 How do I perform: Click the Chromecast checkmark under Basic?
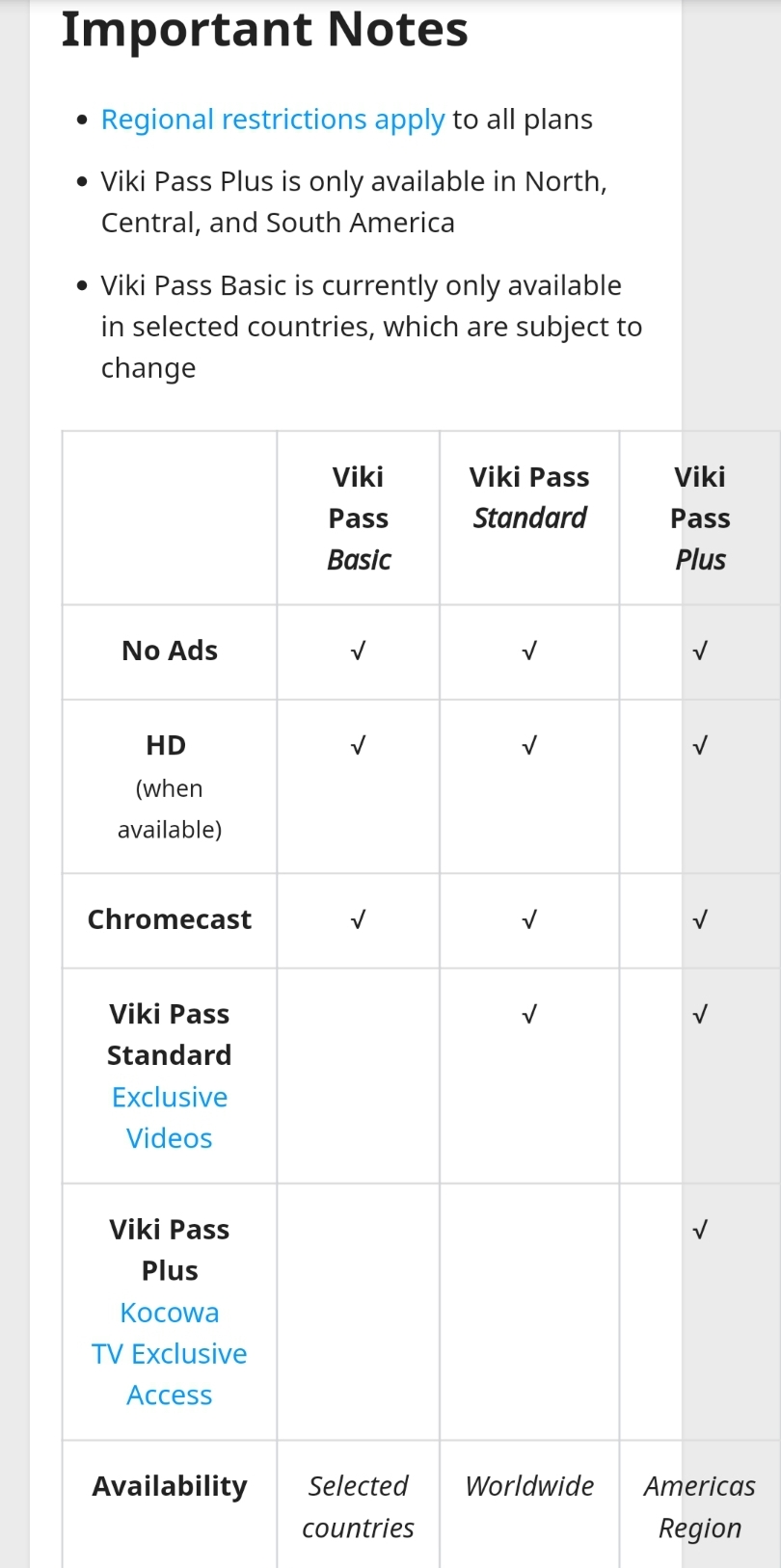tap(359, 920)
